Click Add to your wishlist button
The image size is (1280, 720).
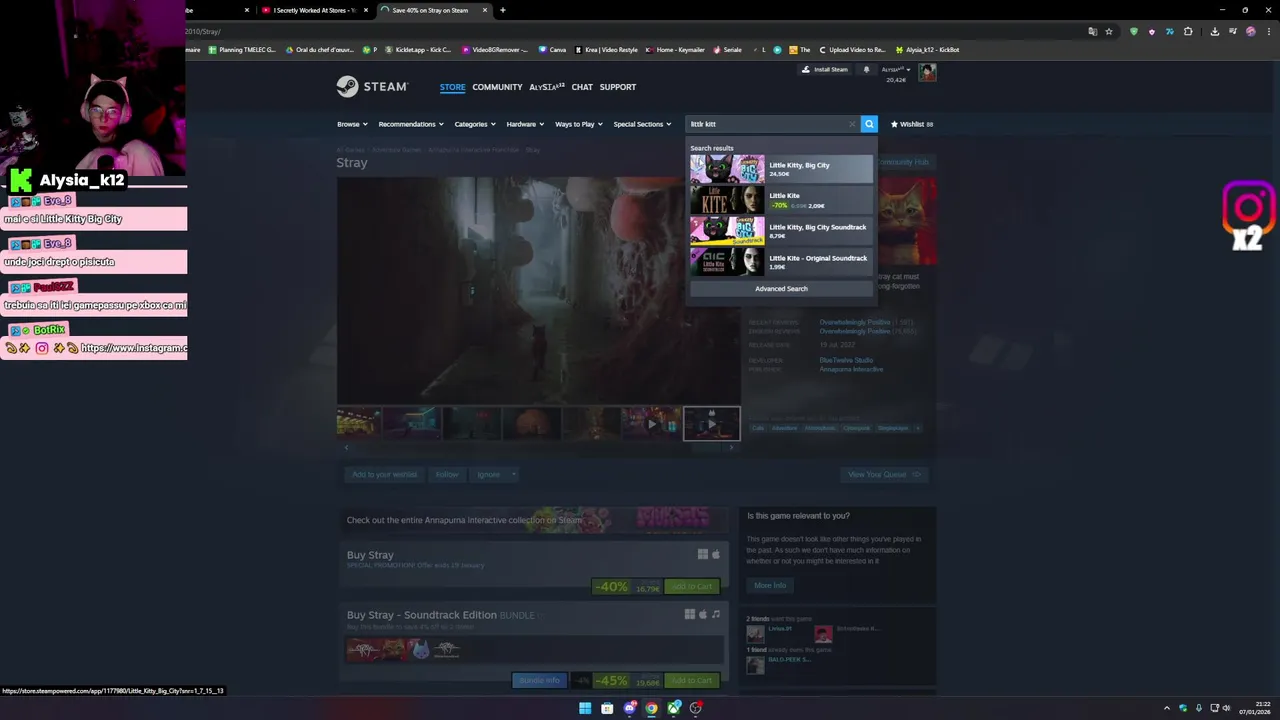(x=384, y=474)
